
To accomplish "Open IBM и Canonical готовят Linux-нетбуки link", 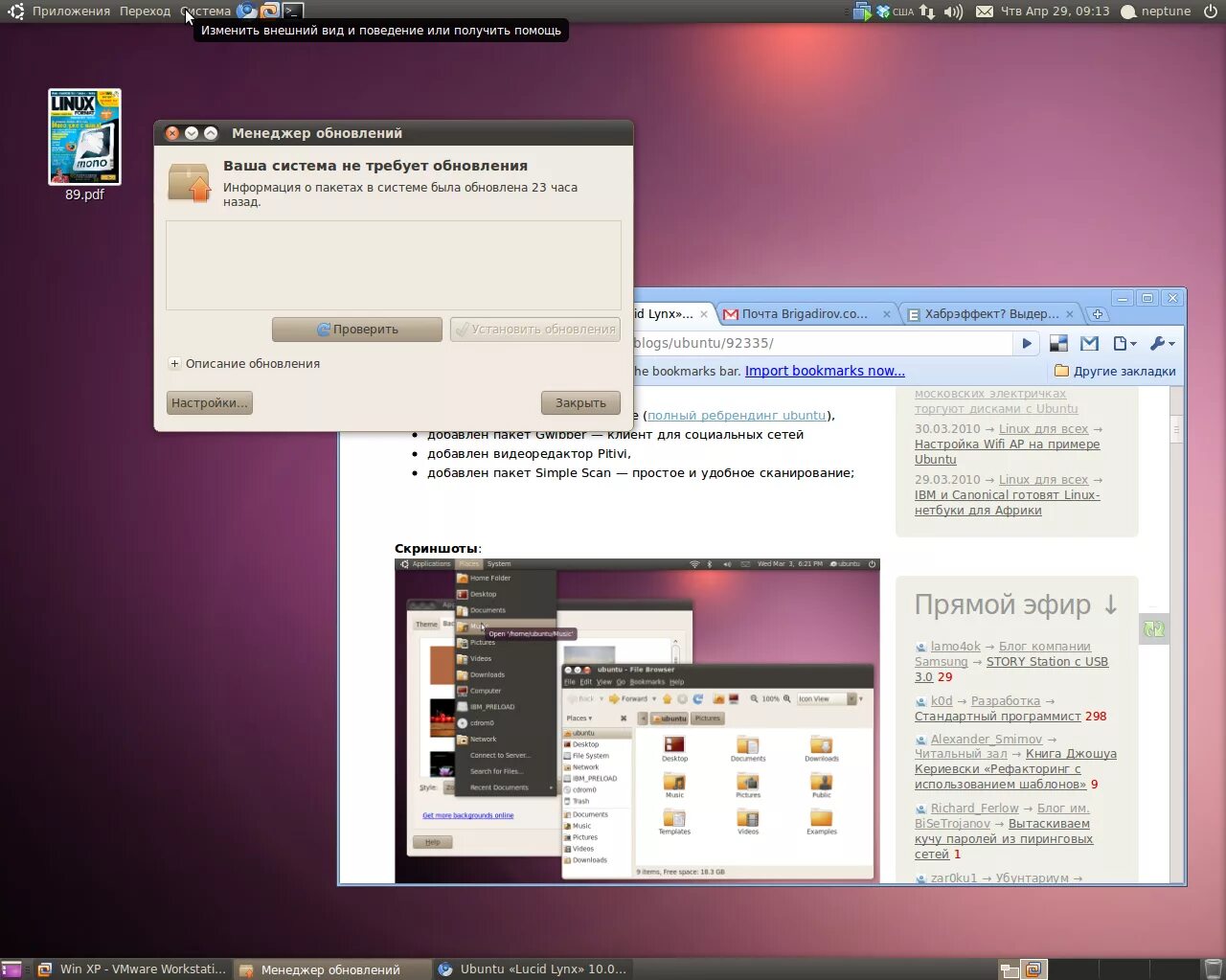I will coord(1007,503).
